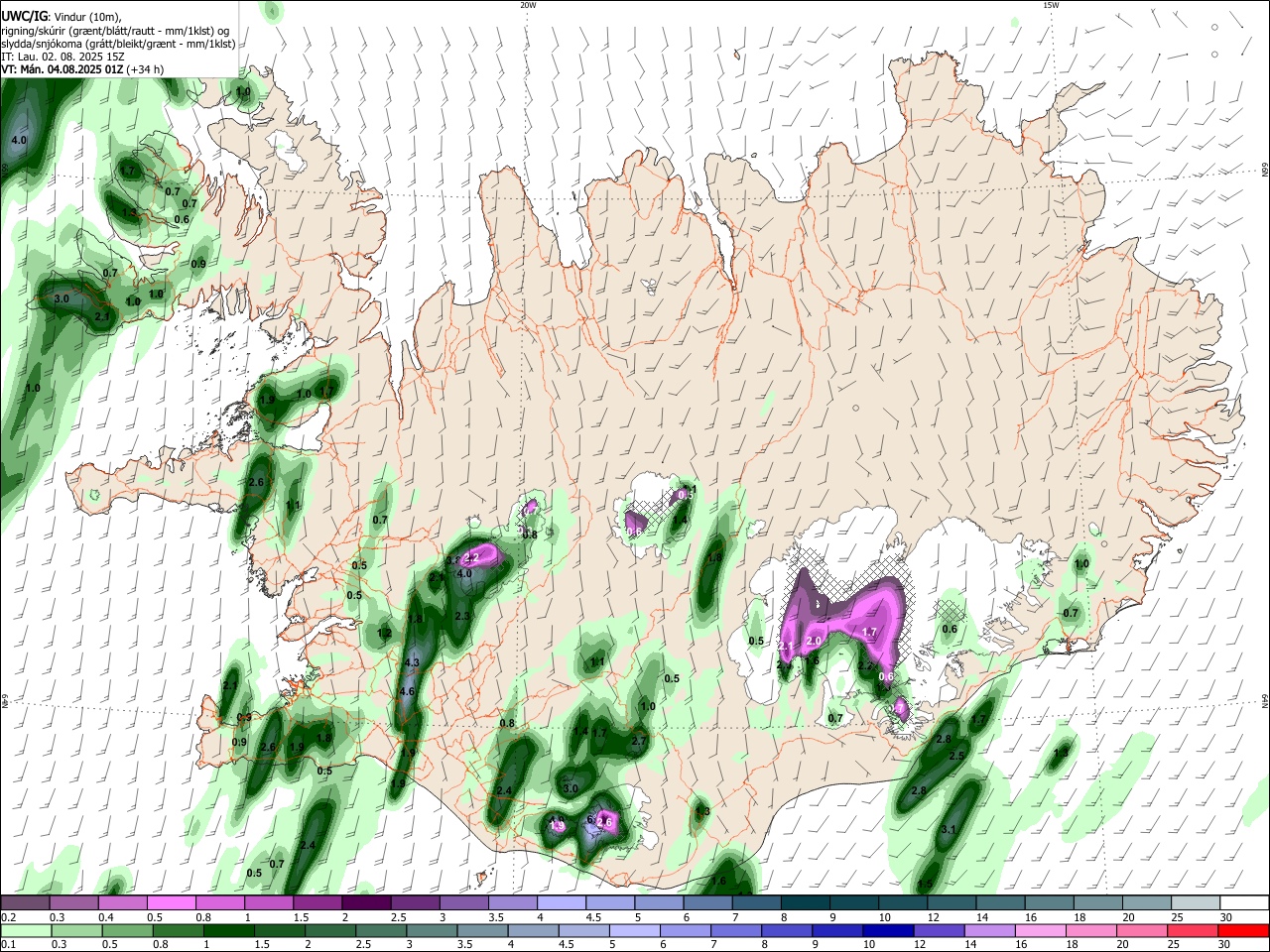Select the white 30 swatch ending the upper scale
The height and width of the screenshot is (952, 1270).
1244,903
